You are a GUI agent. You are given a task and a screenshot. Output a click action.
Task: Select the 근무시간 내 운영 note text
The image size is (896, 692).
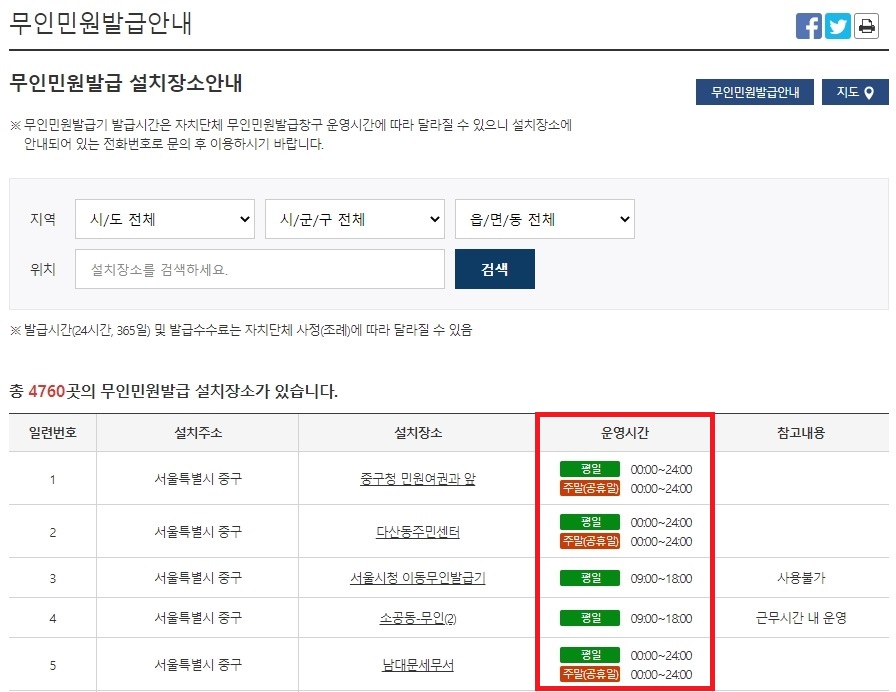pyautogui.click(x=801, y=618)
